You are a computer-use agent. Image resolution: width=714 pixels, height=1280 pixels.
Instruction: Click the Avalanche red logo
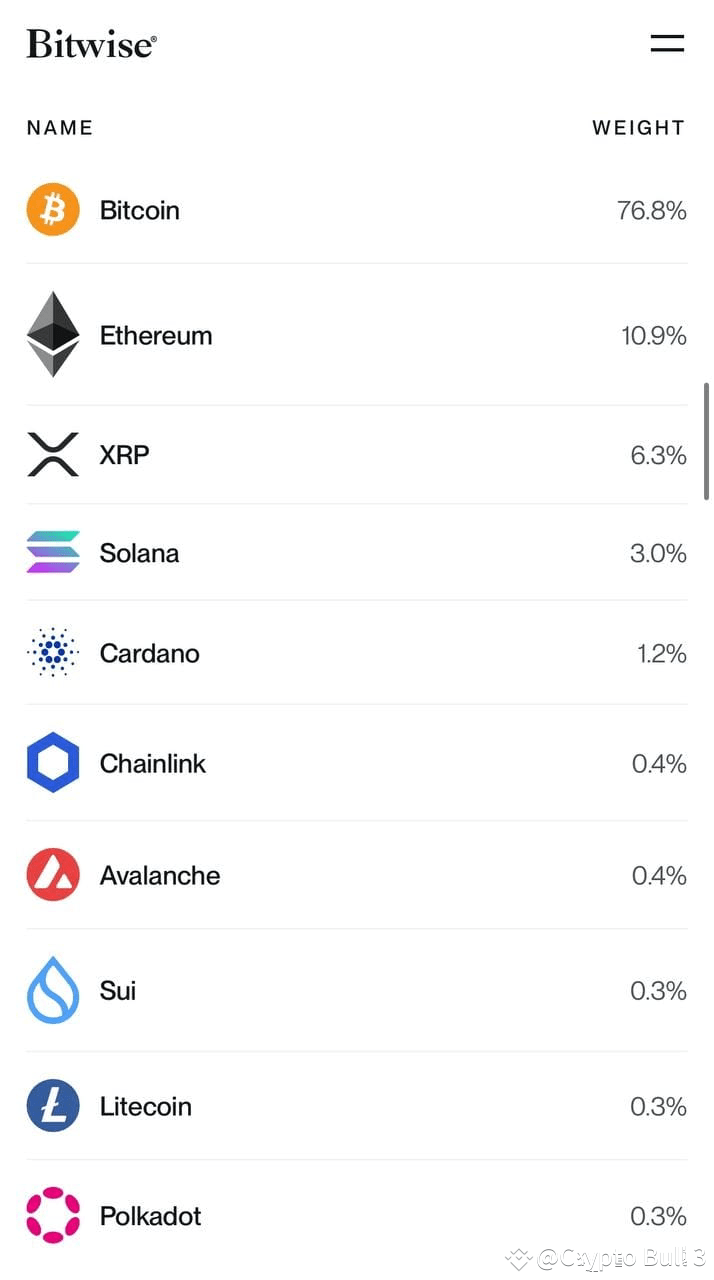coord(52,874)
